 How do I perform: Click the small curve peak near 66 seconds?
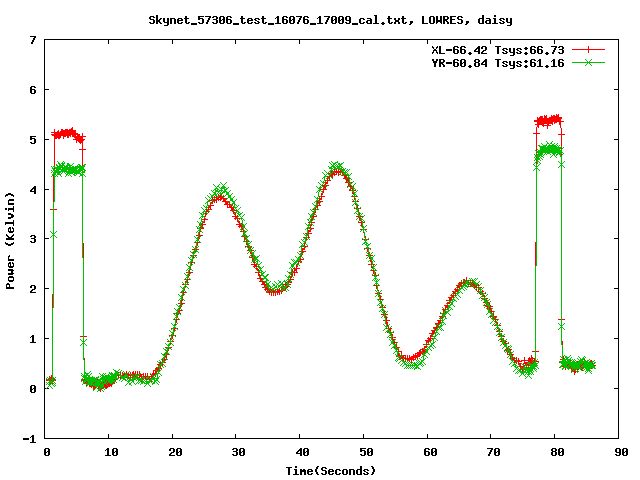point(469,282)
